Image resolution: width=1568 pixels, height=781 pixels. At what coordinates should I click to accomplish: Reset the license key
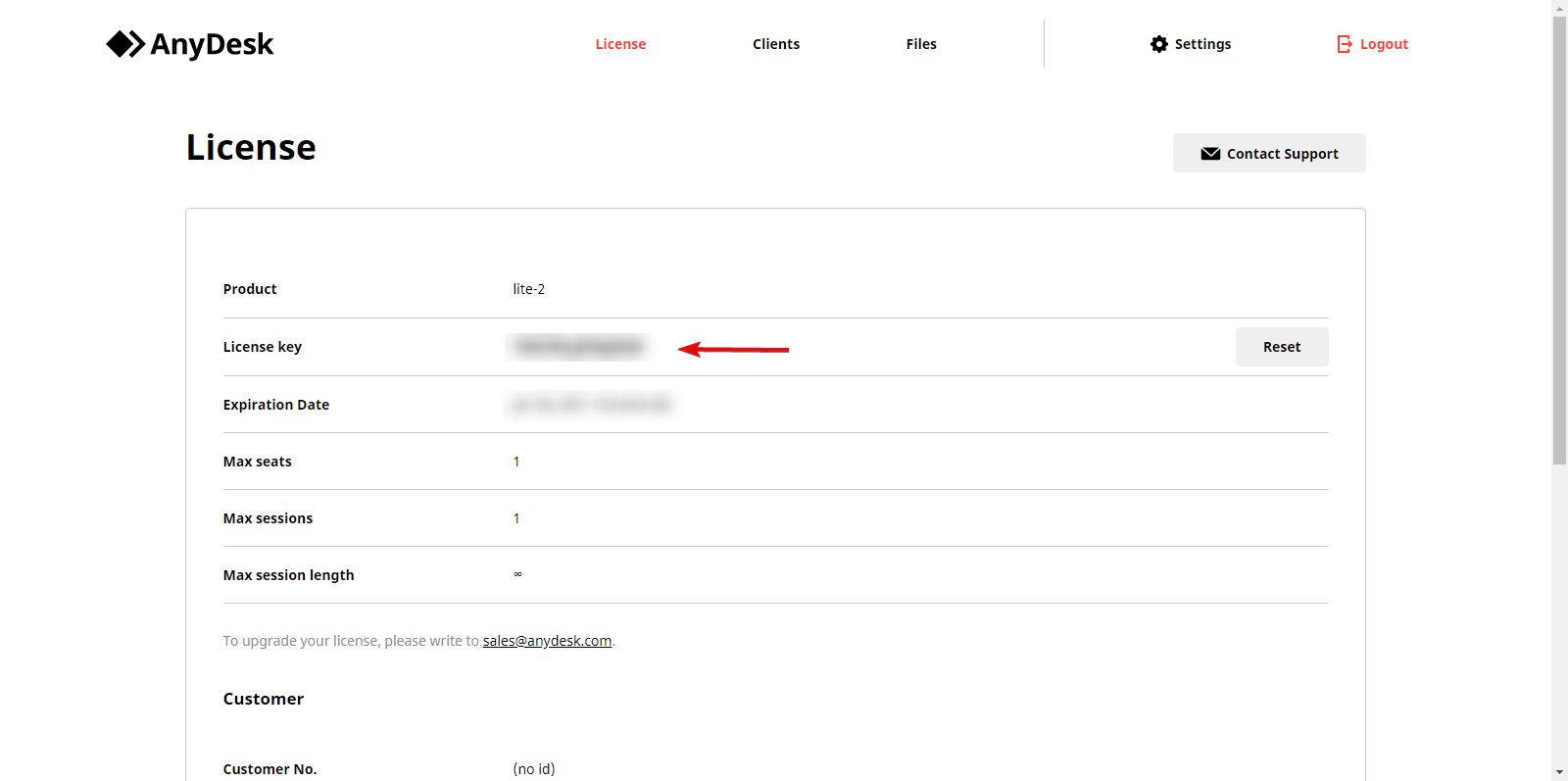tap(1282, 347)
